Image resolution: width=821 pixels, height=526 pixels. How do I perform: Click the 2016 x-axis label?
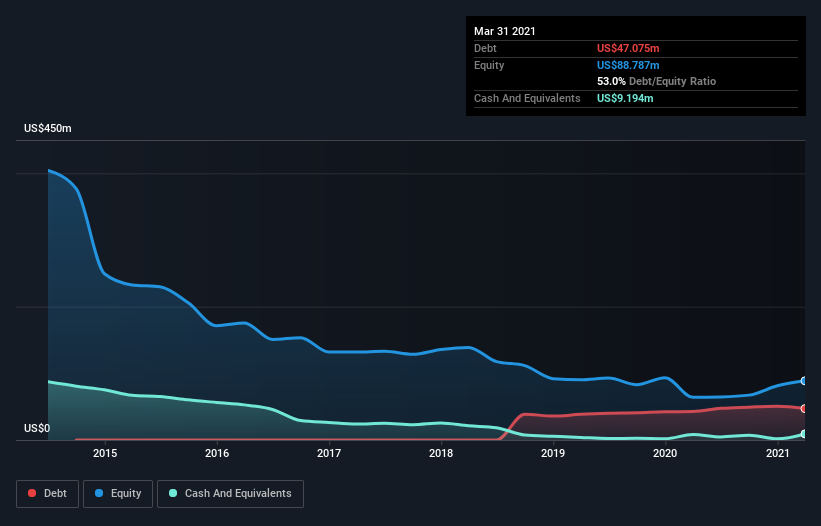pyautogui.click(x=217, y=453)
